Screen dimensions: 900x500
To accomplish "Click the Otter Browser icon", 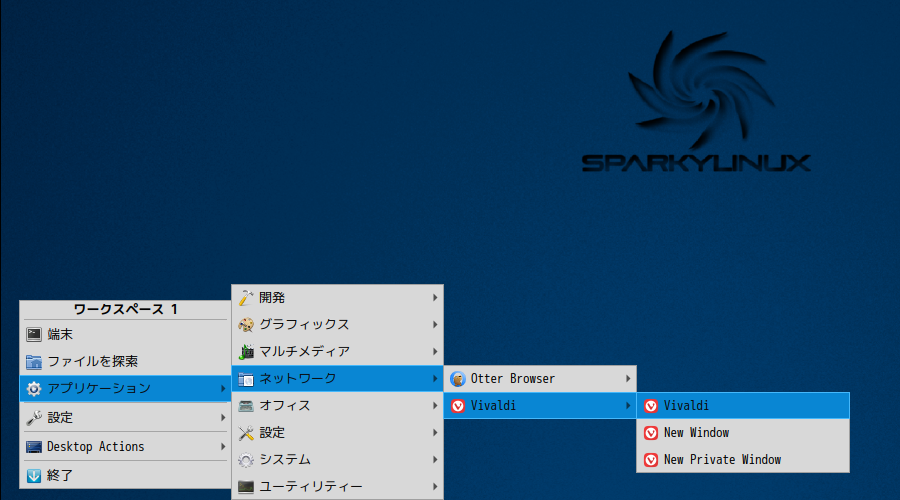I will tap(457, 379).
